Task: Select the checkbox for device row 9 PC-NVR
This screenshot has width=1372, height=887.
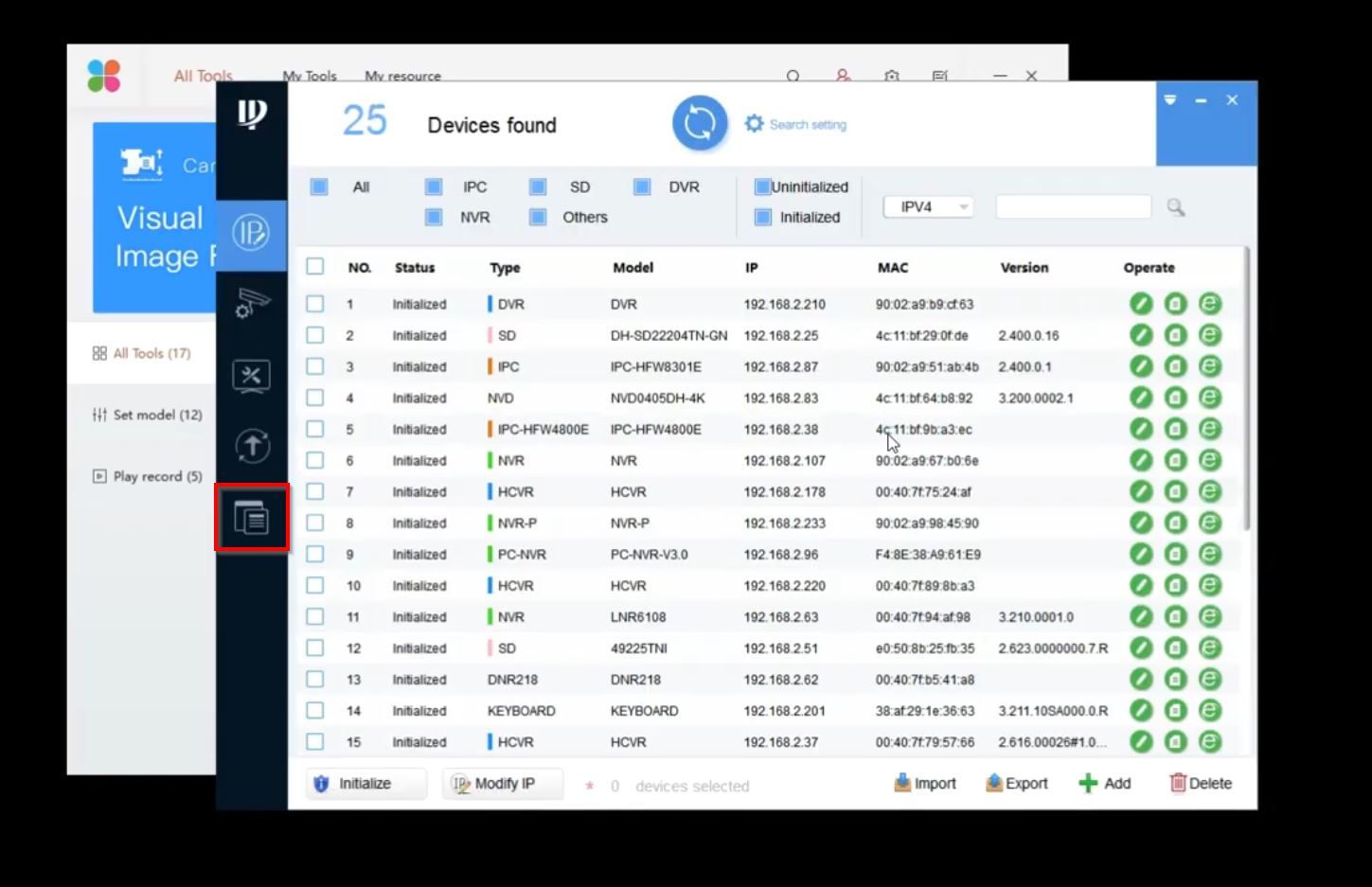Action: [x=315, y=554]
